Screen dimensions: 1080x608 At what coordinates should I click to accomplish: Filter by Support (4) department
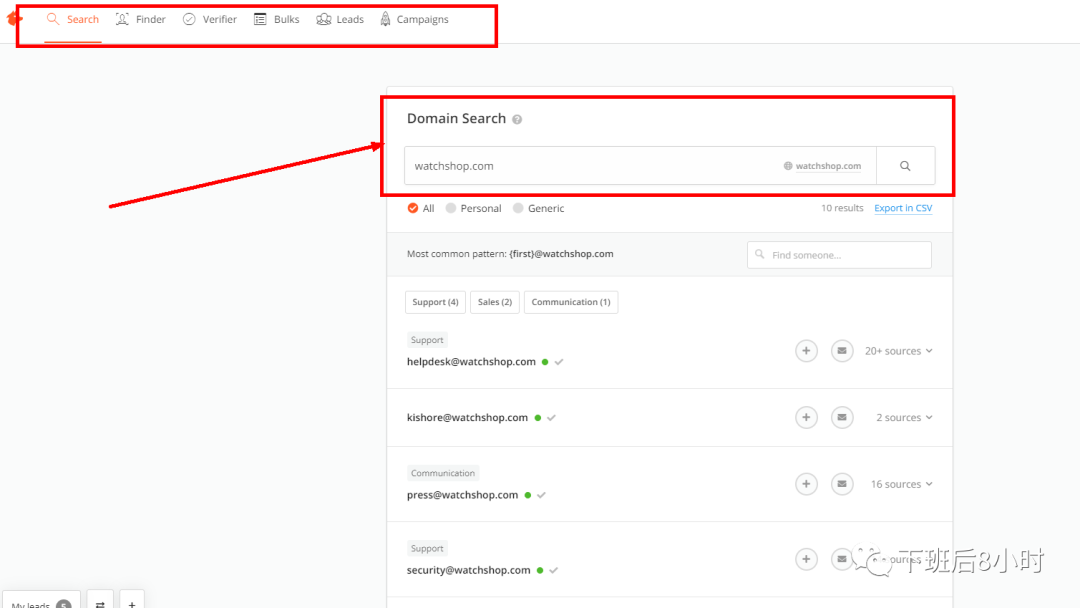pos(435,302)
